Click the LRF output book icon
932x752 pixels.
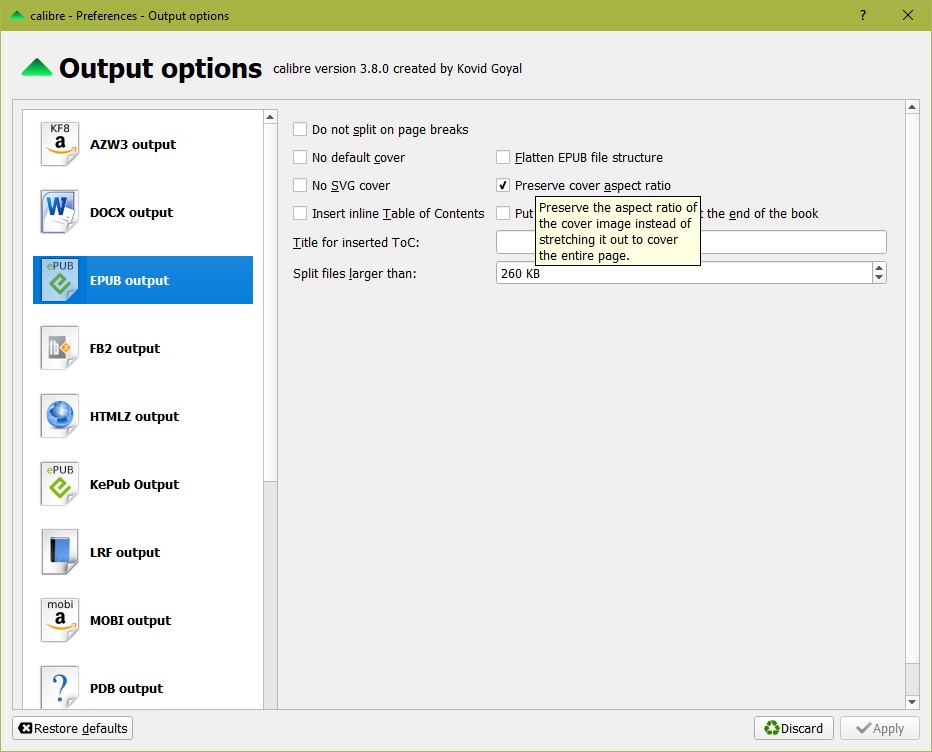(60, 552)
